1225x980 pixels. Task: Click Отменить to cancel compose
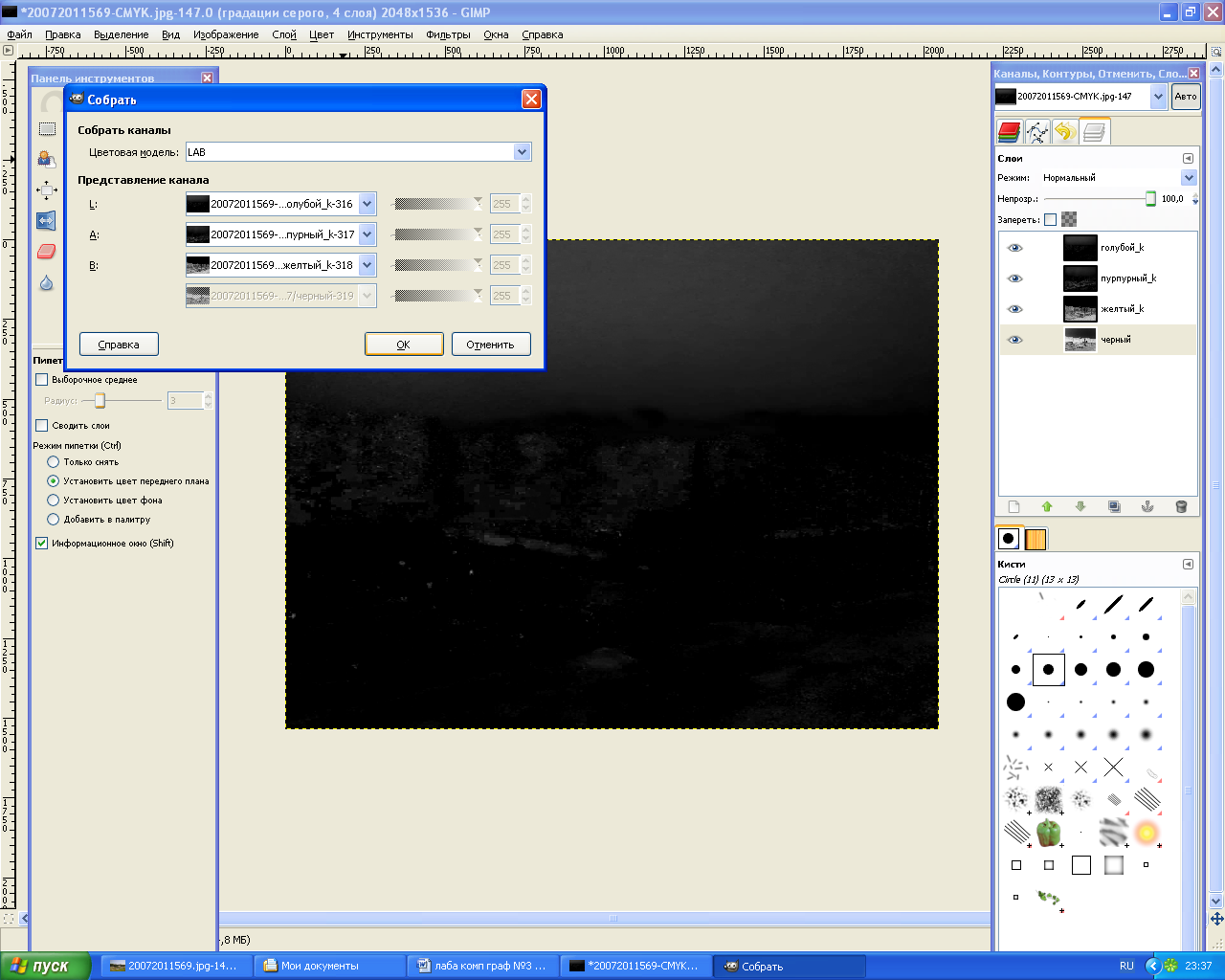tap(491, 345)
